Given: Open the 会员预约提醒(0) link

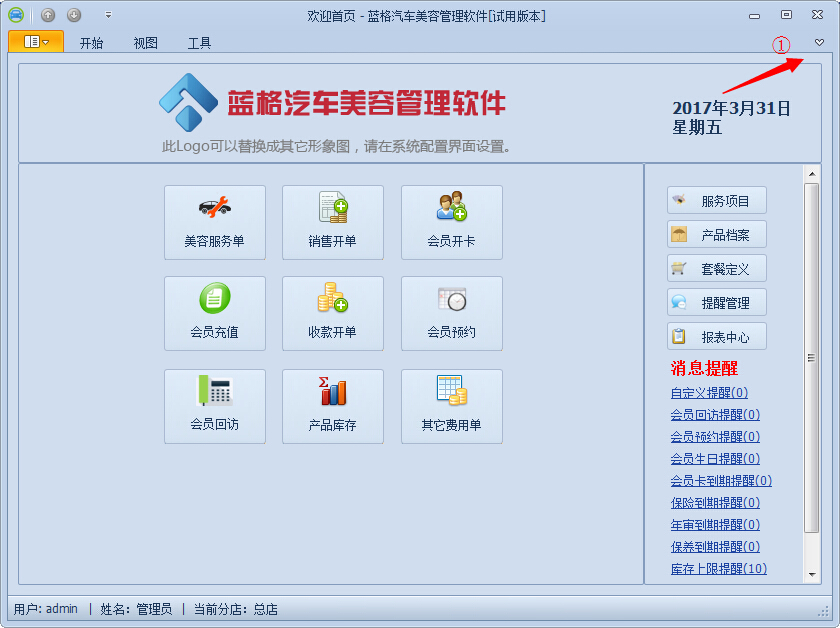Looking at the screenshot, I should pyautogui.click(x=715, y=437).
